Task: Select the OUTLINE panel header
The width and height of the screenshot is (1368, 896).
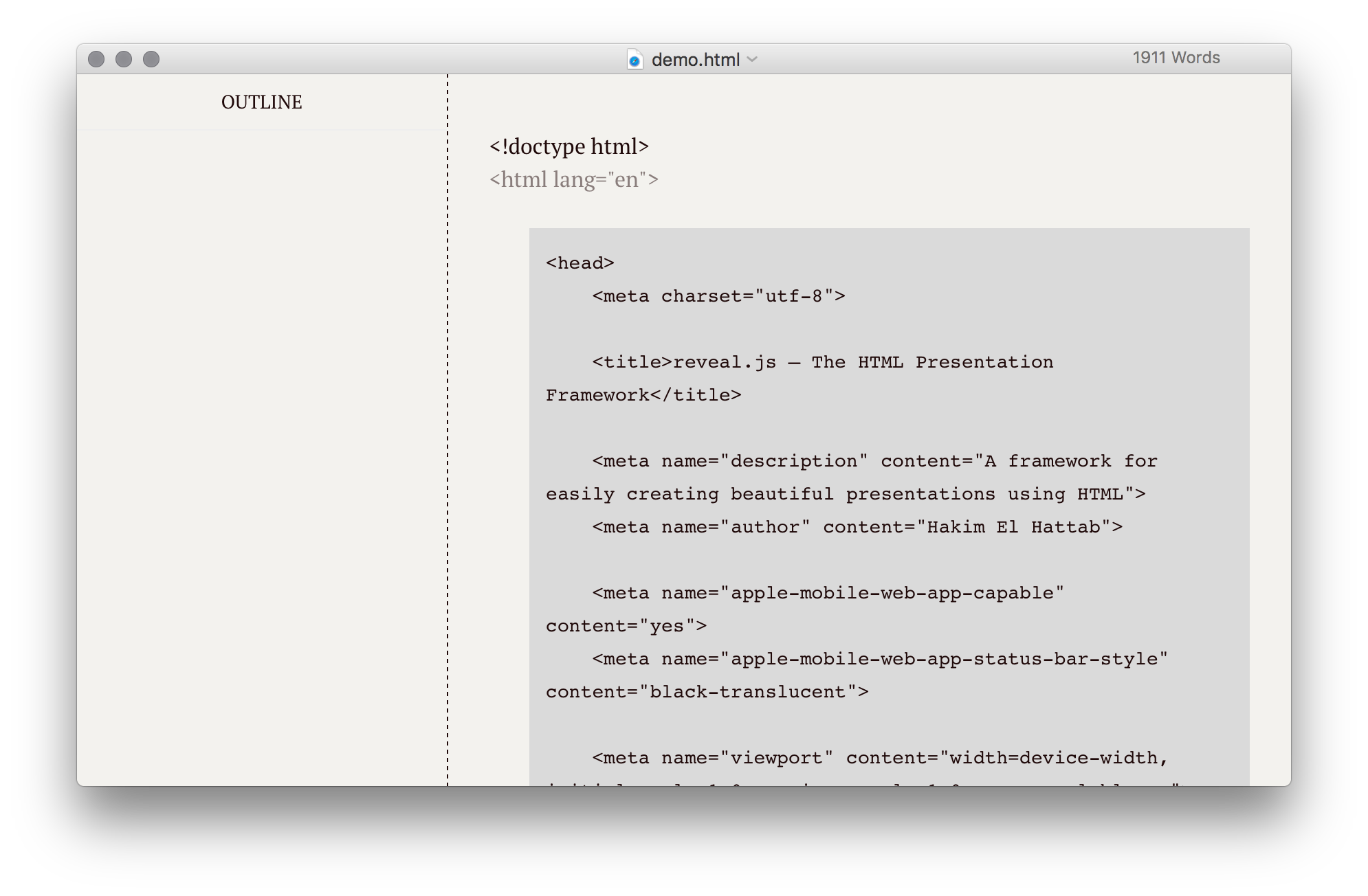Action: pos(261,102)
